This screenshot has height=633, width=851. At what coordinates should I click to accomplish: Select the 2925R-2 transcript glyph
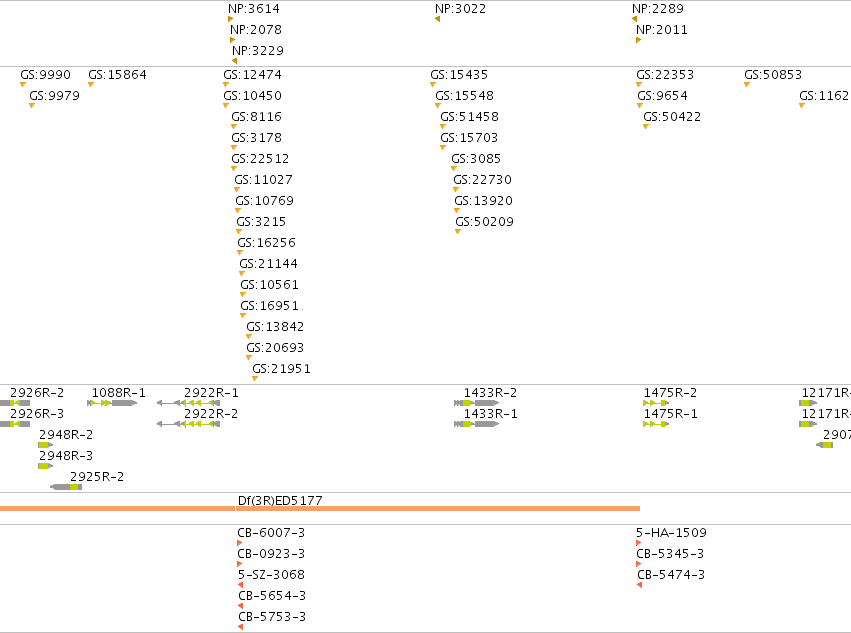pyautogui.click(x=66, y=487)
